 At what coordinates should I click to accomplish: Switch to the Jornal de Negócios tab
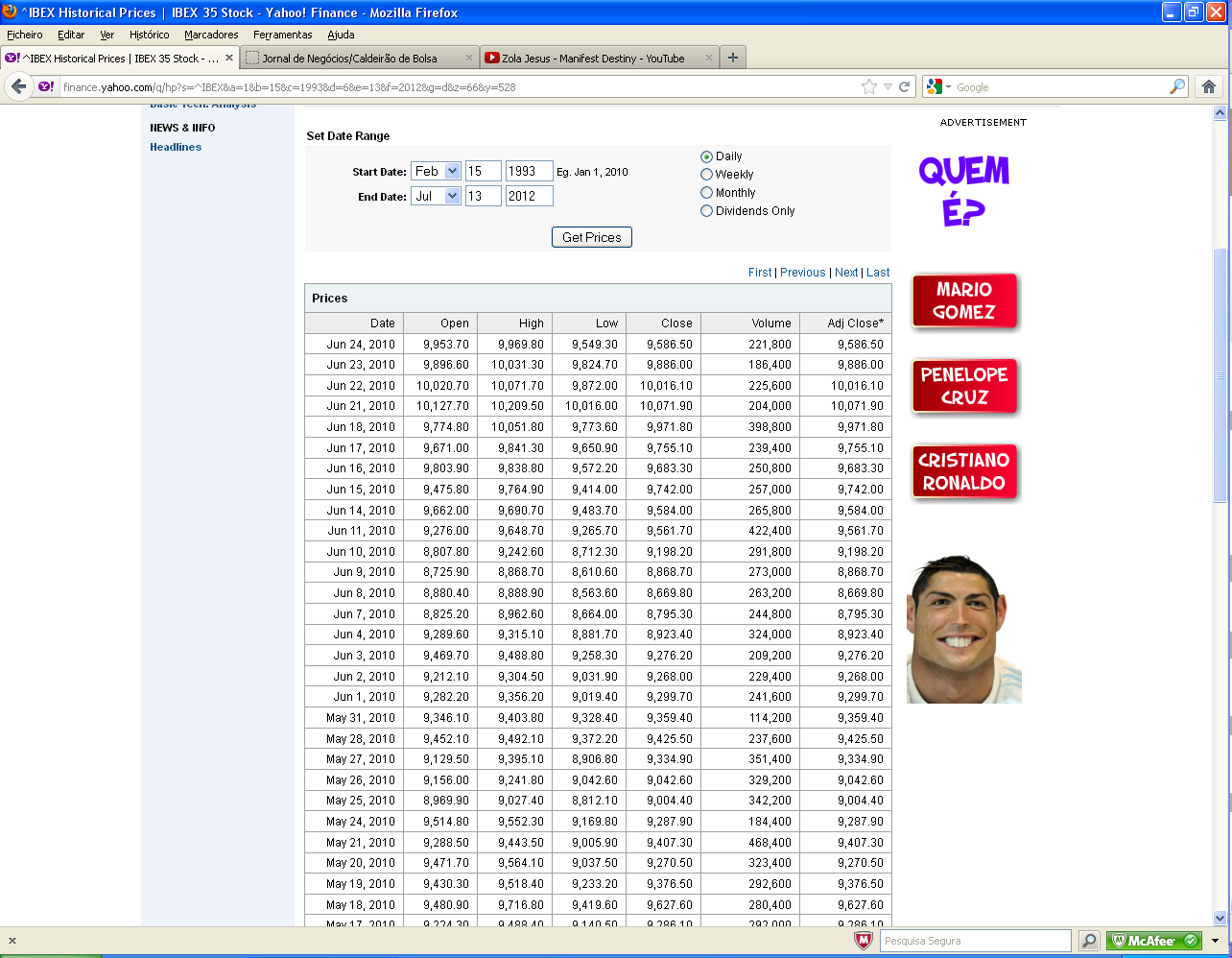click(349, 58)
